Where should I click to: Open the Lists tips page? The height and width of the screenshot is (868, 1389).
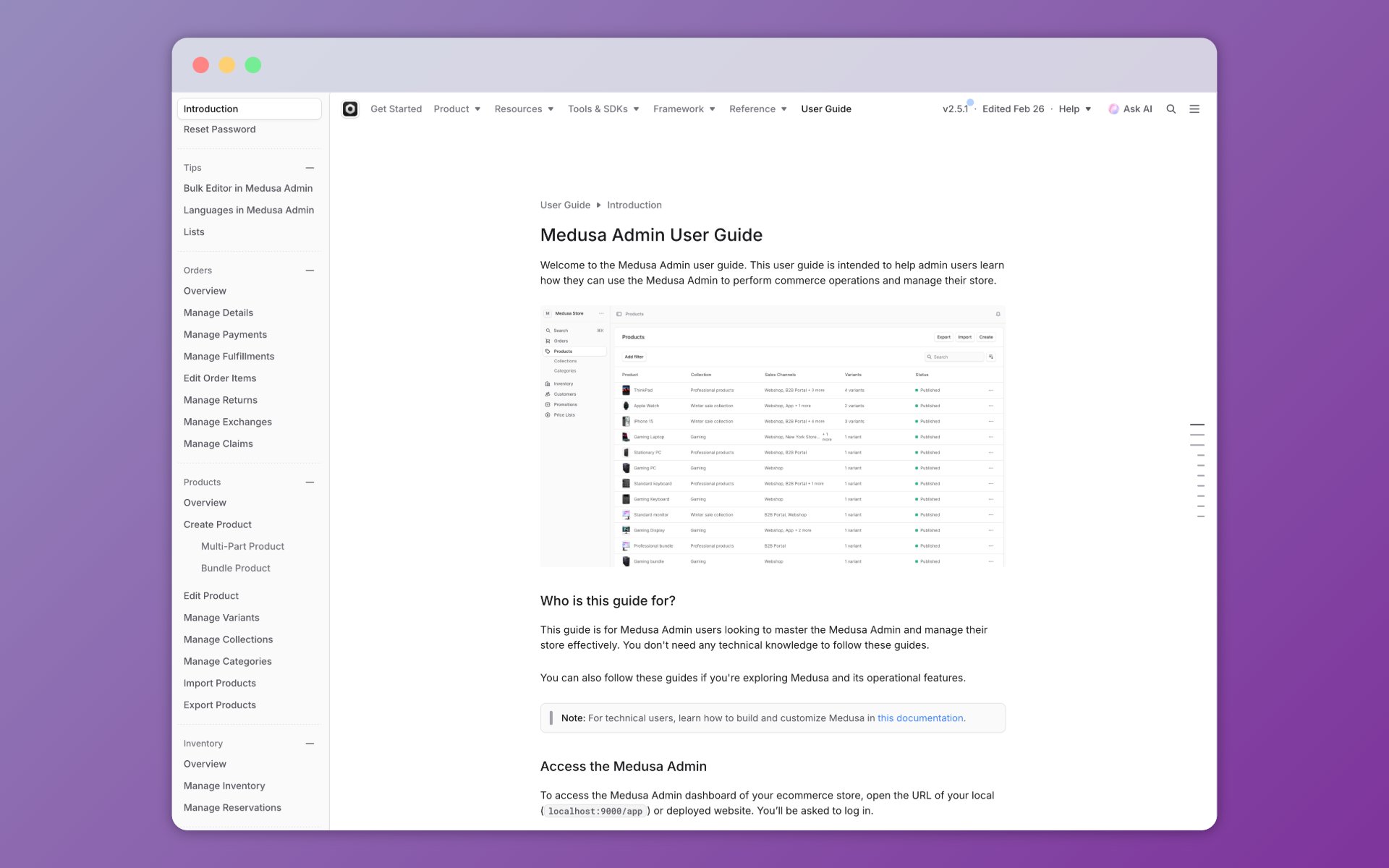194,232
